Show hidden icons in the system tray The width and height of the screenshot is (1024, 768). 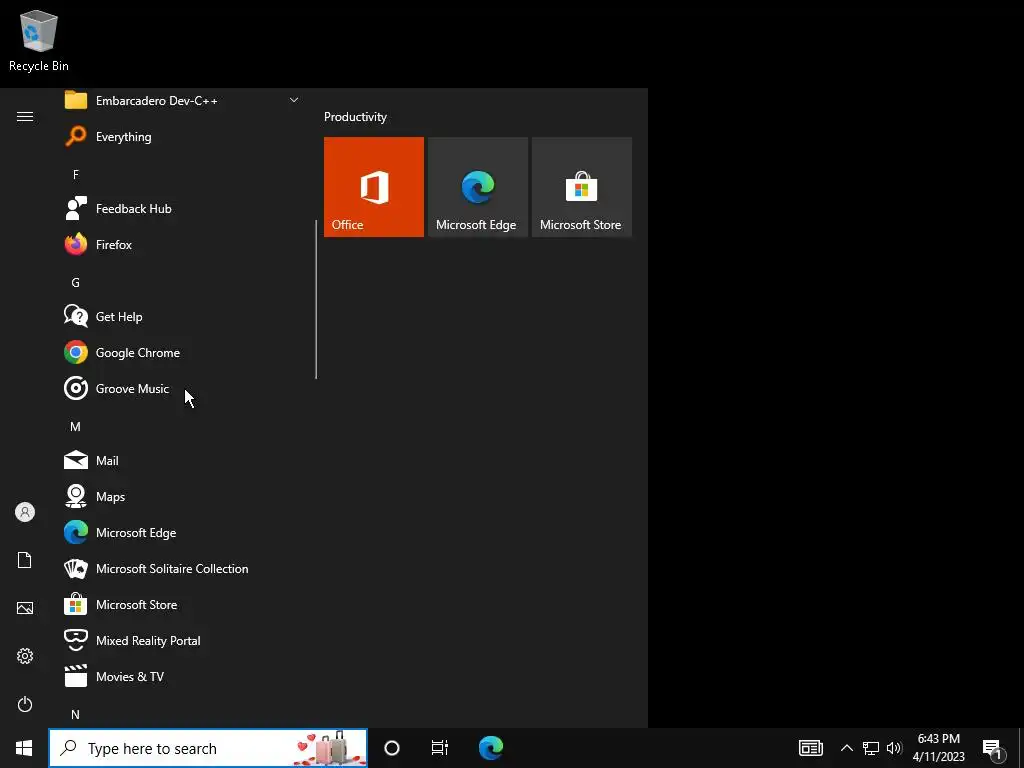[846, 748]
